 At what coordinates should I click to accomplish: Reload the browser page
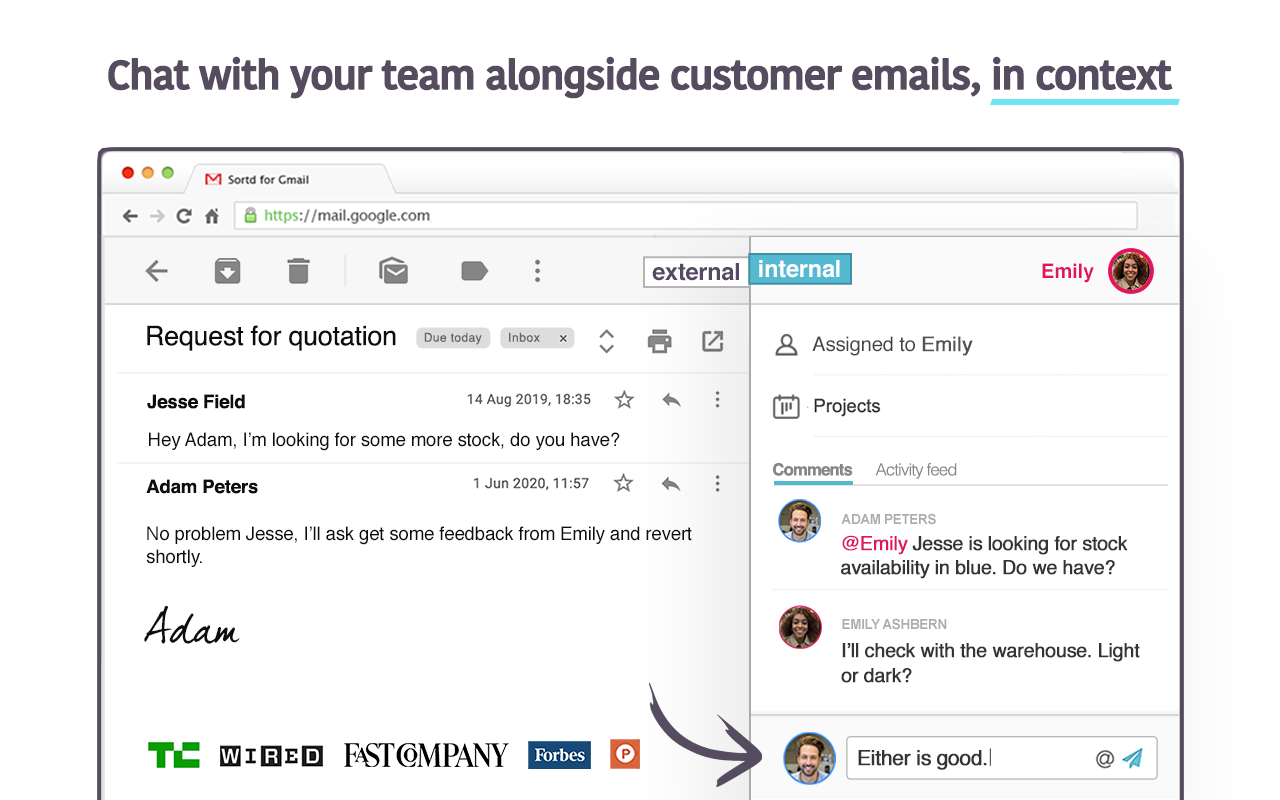184,216
